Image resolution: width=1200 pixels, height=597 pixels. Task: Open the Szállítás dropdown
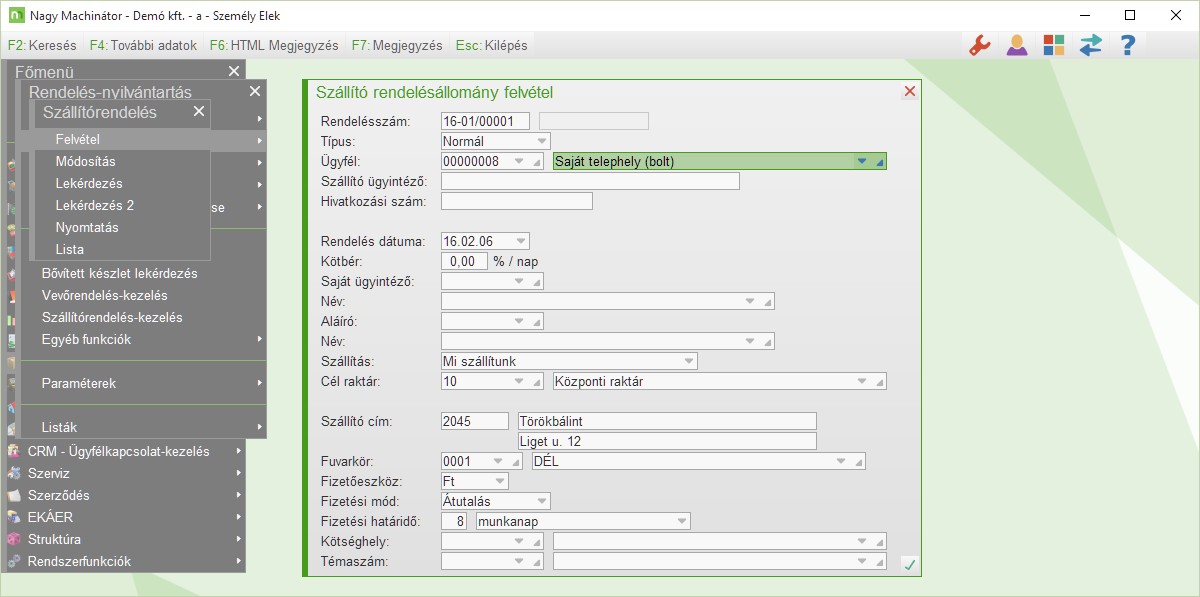click(x=689, y=361)
